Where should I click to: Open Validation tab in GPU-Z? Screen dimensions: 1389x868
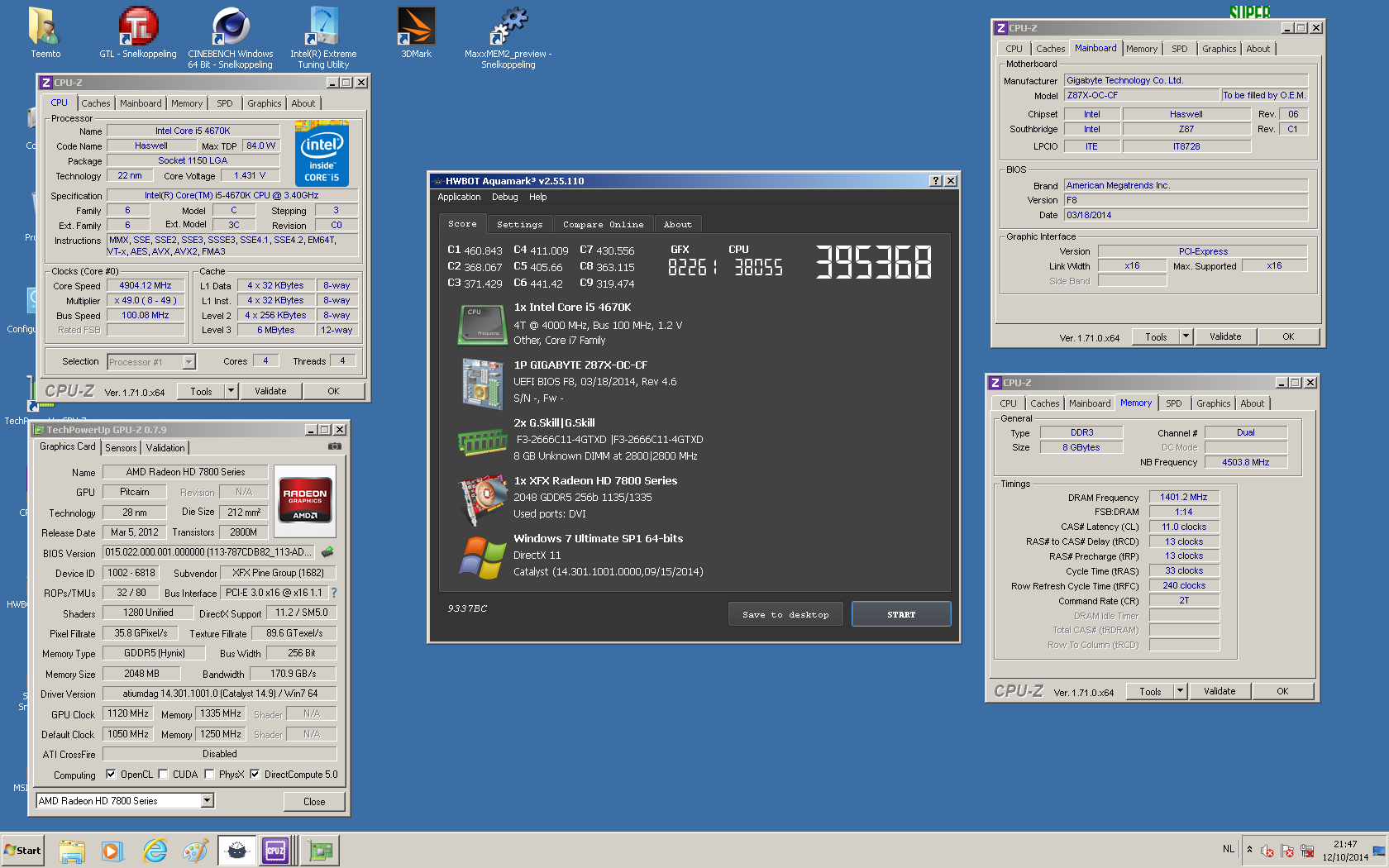click(165, 448)
